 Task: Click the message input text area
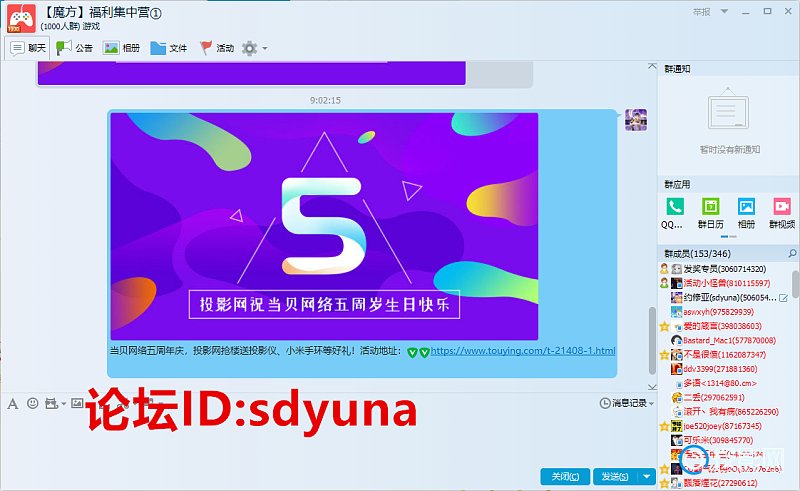(327, 439)
